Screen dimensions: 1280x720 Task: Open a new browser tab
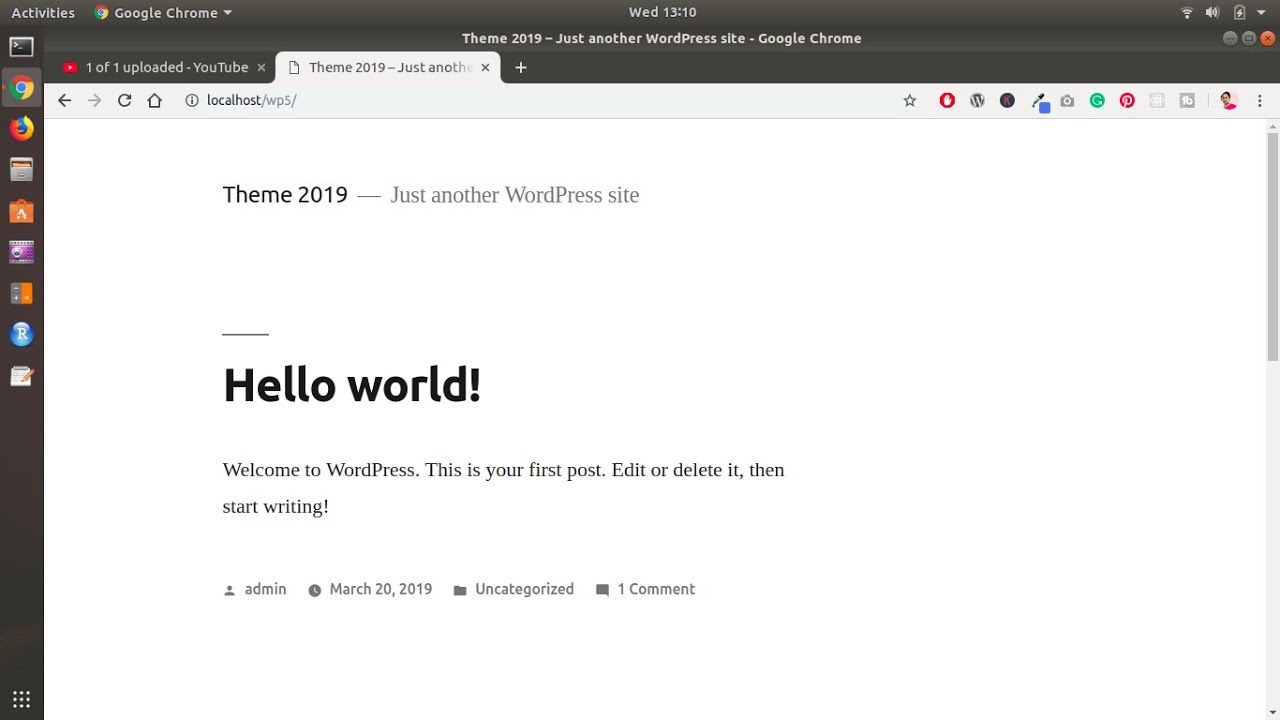coord(520,67)
